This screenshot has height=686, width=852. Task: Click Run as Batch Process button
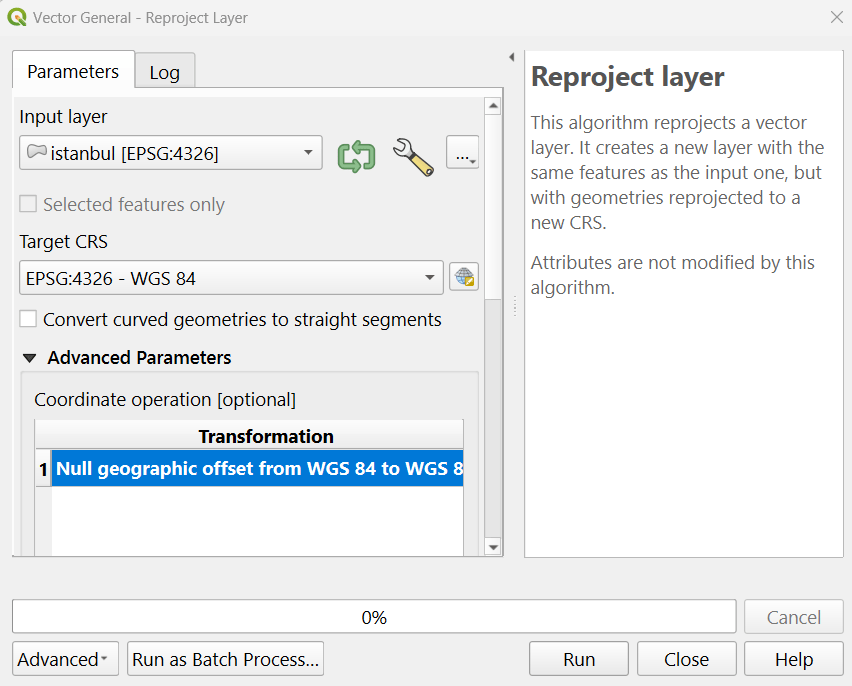click(225, 659)
